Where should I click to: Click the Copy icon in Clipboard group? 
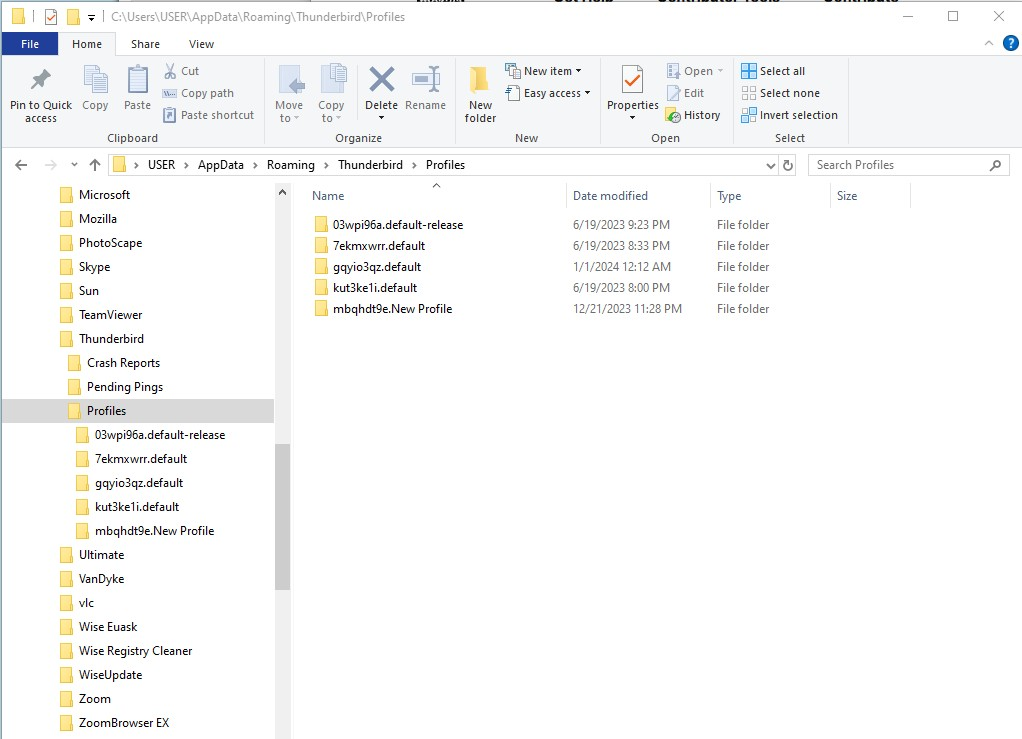pos(95,82)
